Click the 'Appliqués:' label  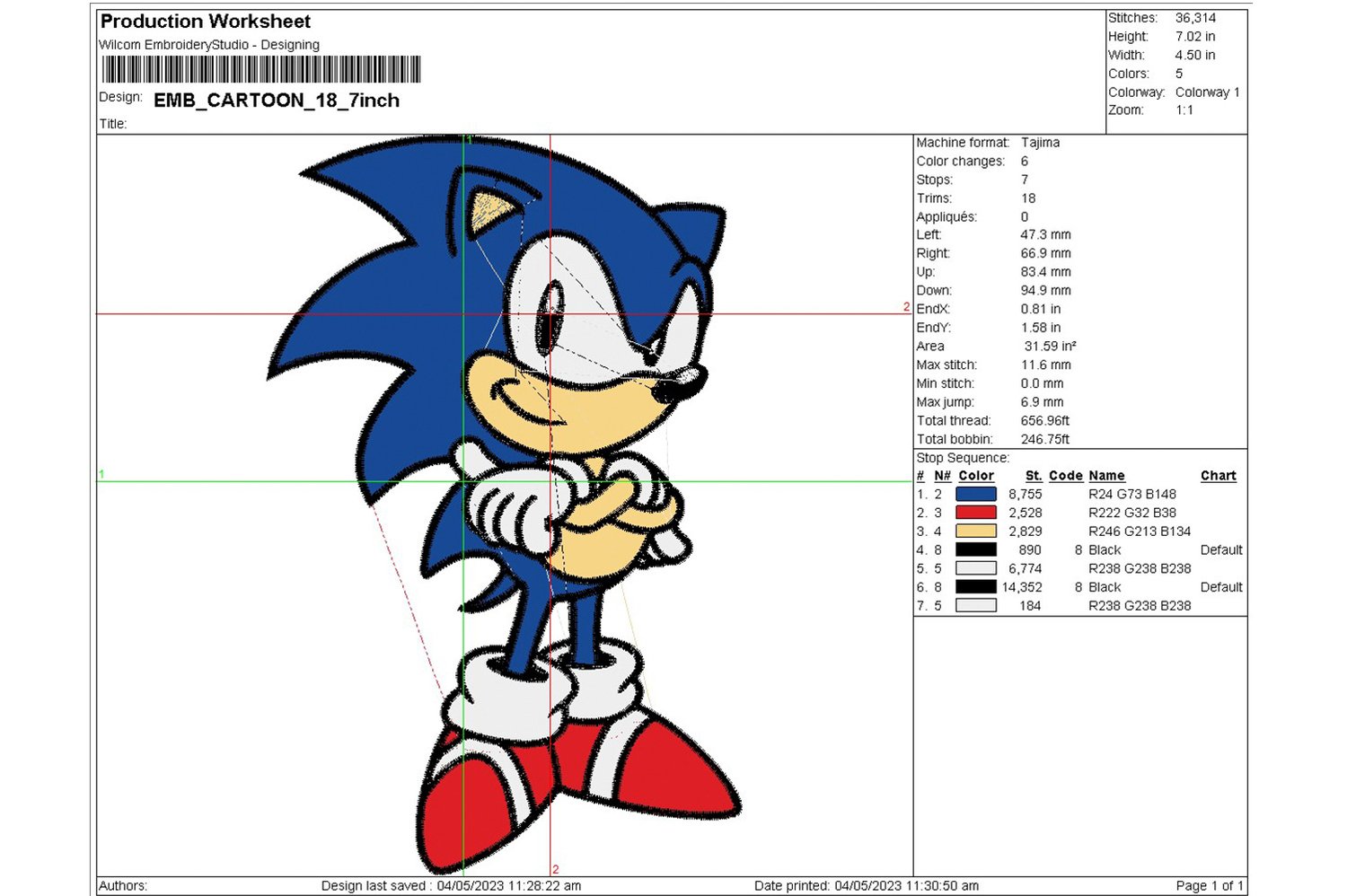coord(946,217)
